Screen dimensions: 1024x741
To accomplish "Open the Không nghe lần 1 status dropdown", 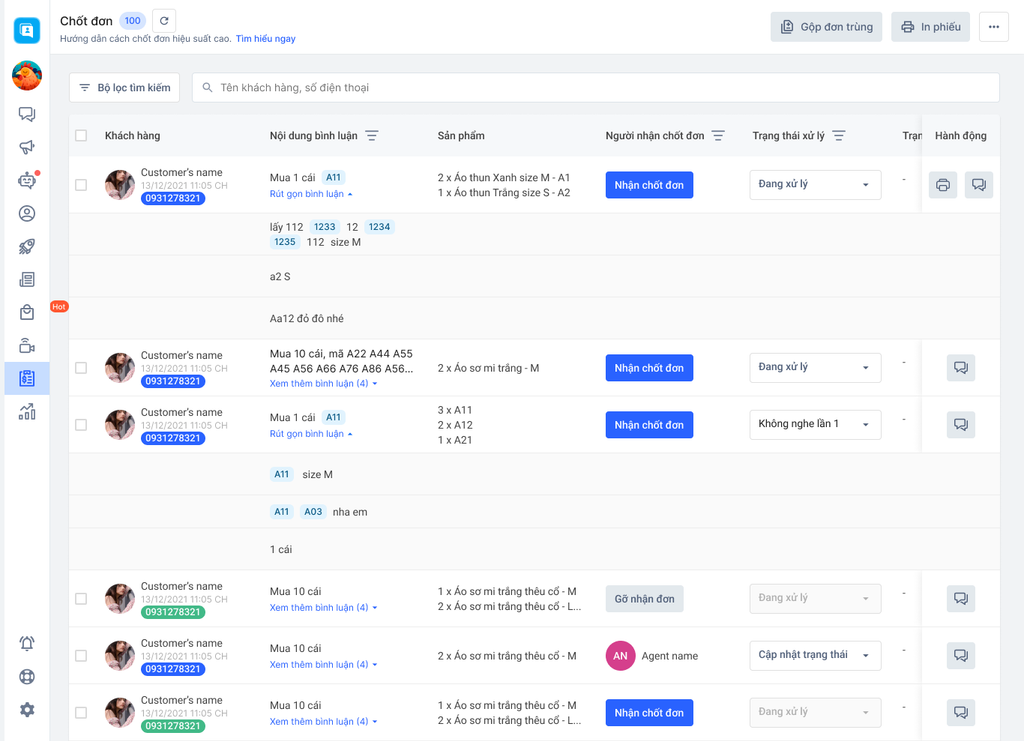I will [815, 424].
